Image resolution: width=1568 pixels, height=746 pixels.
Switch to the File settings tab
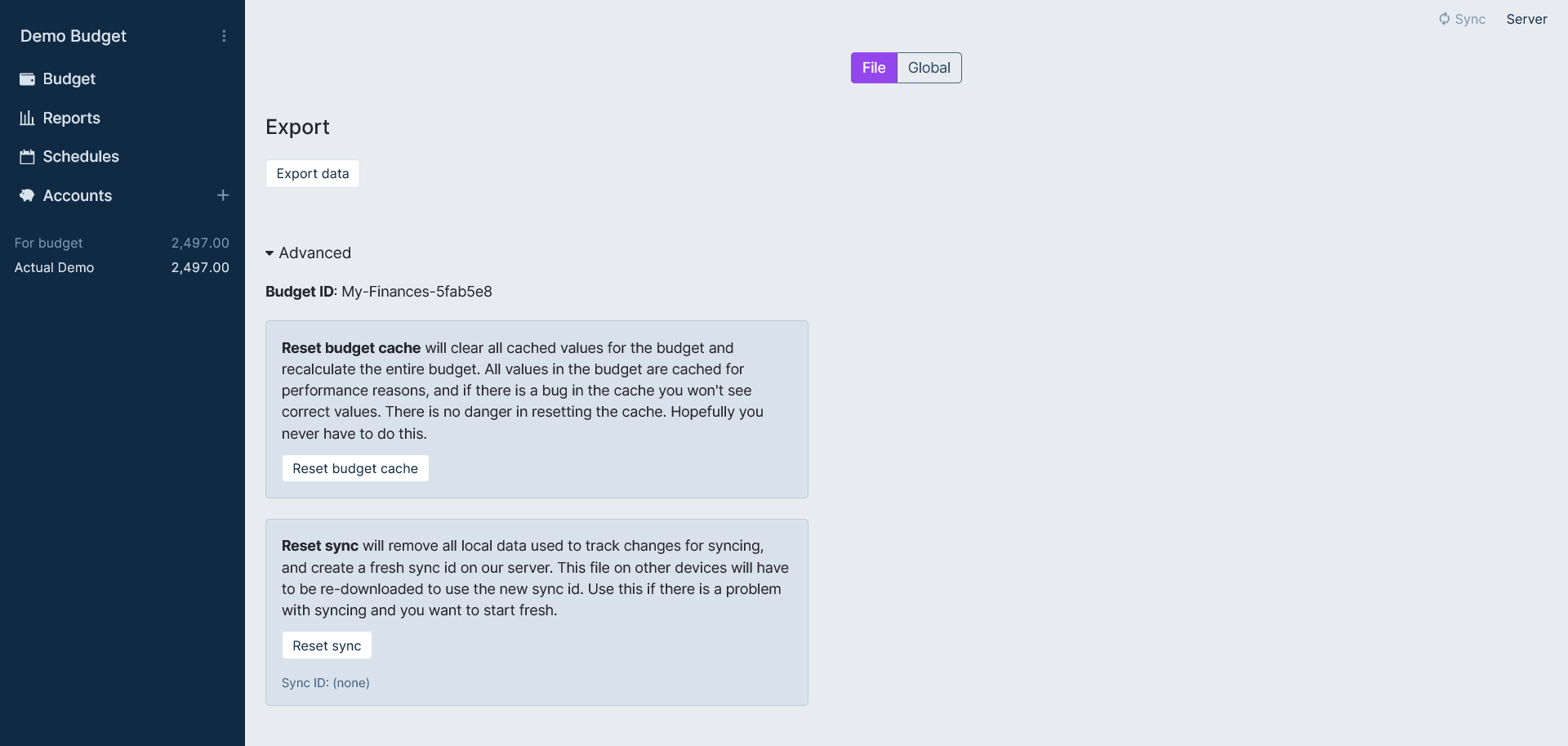click(873, 68)
